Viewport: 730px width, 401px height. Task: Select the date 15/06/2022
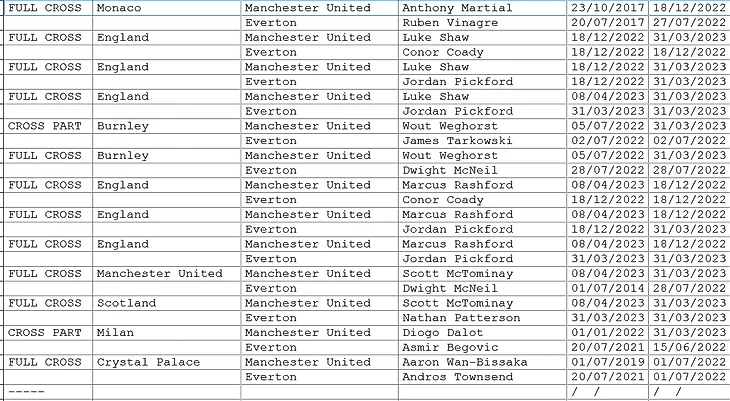click(687, 347)
